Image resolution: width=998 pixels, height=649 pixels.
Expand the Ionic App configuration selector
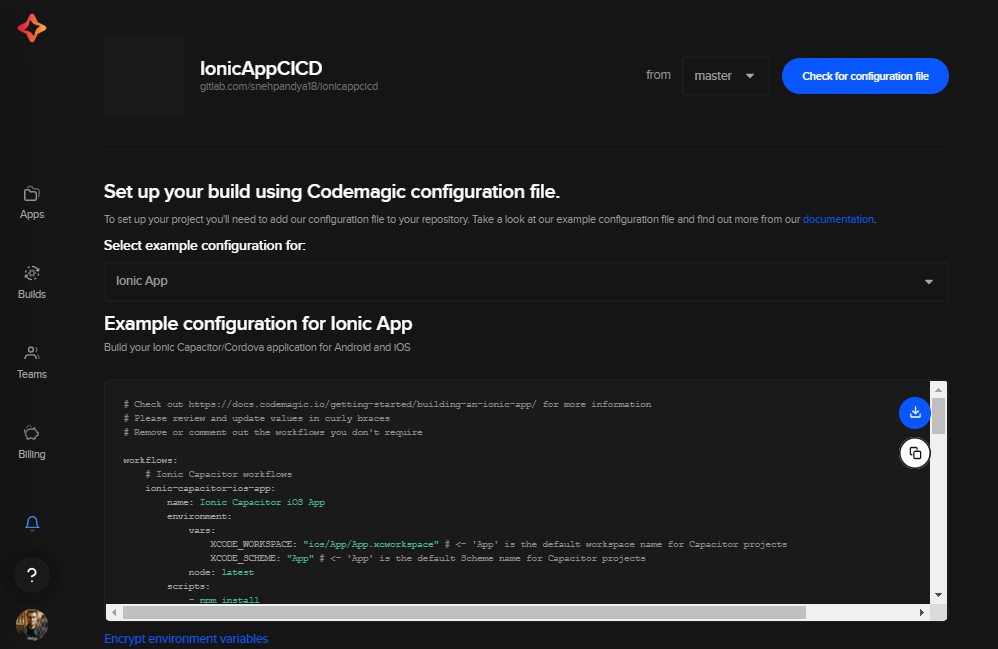click(526, 281)
